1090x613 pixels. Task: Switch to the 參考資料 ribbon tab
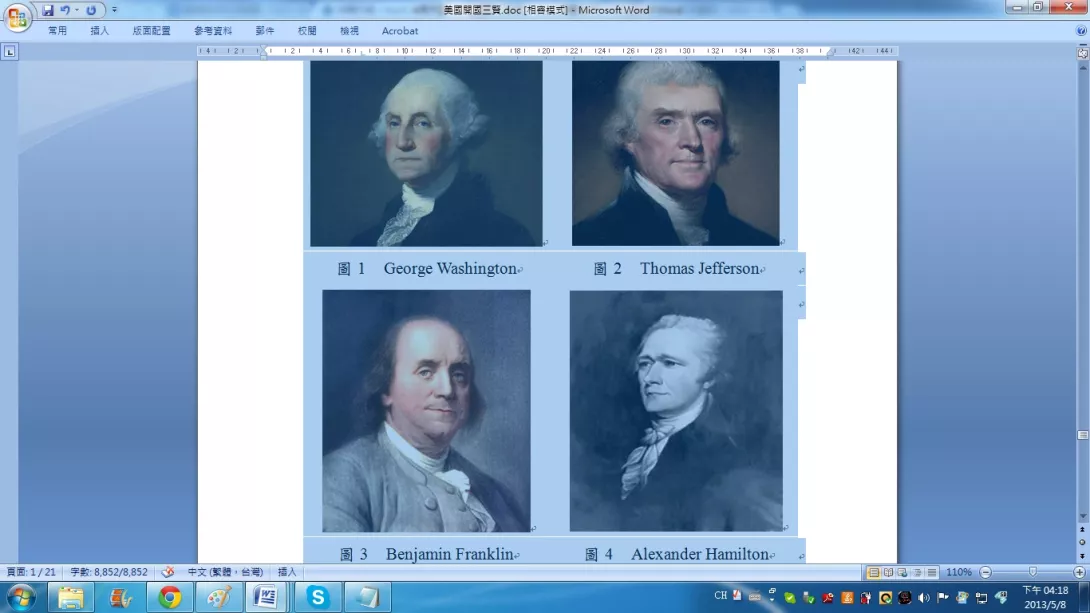click(x=213, y=31)
